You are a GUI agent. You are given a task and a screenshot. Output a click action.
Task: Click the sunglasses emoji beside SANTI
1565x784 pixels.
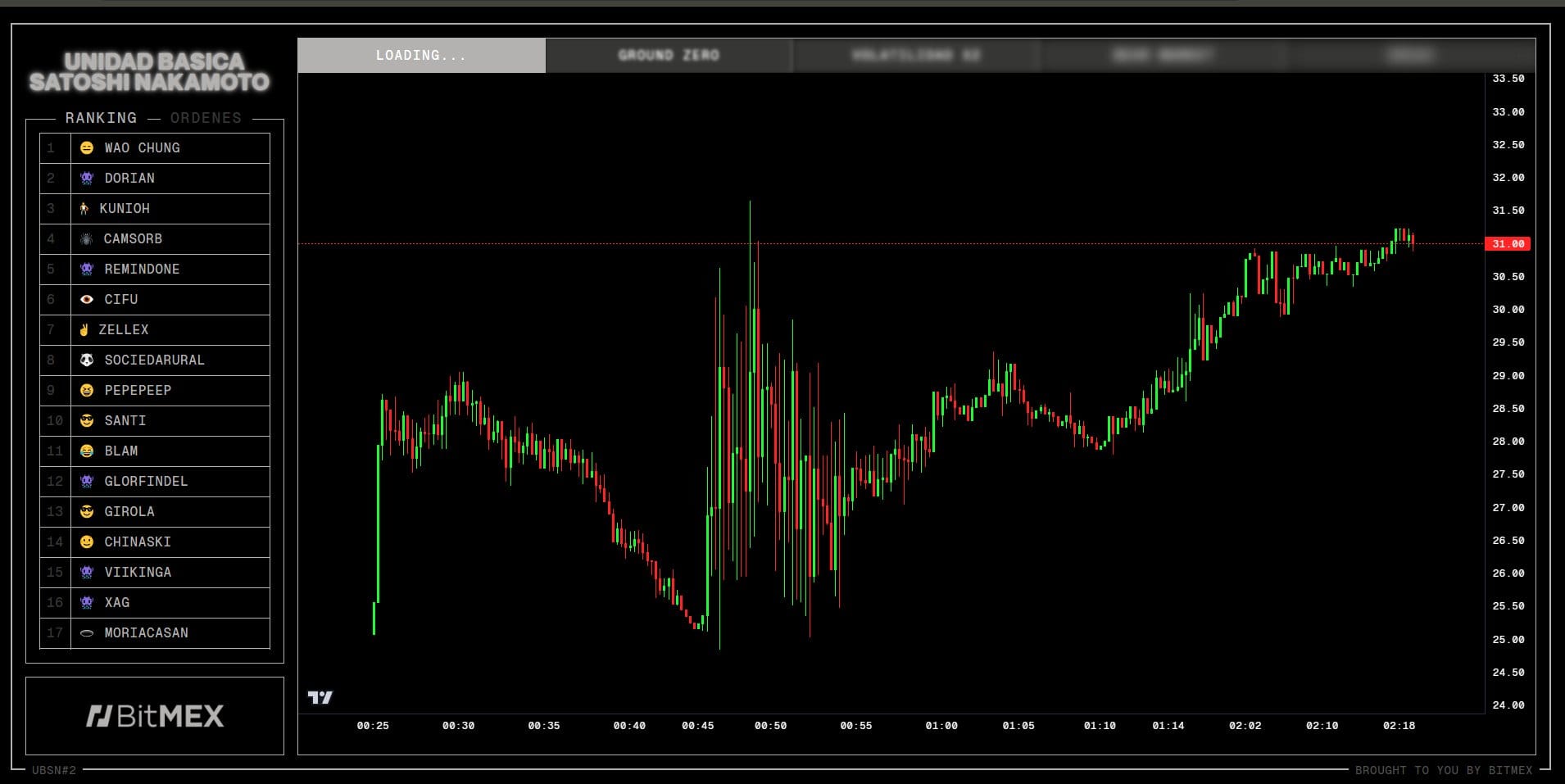[x=87, y=421]
